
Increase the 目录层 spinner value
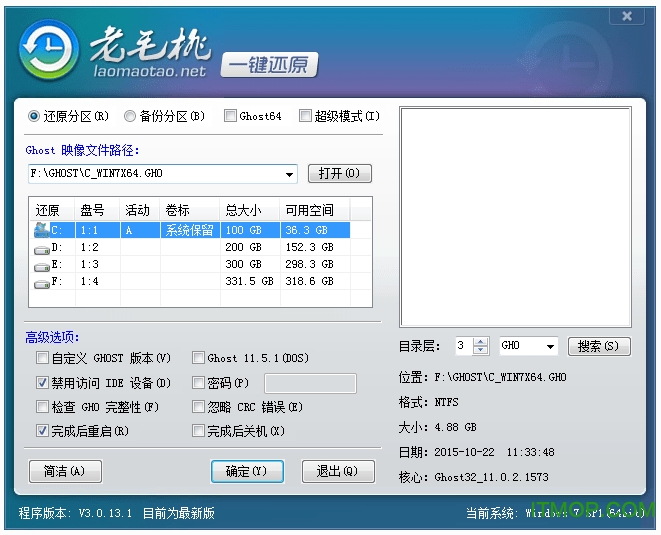(x=481, y=342)
